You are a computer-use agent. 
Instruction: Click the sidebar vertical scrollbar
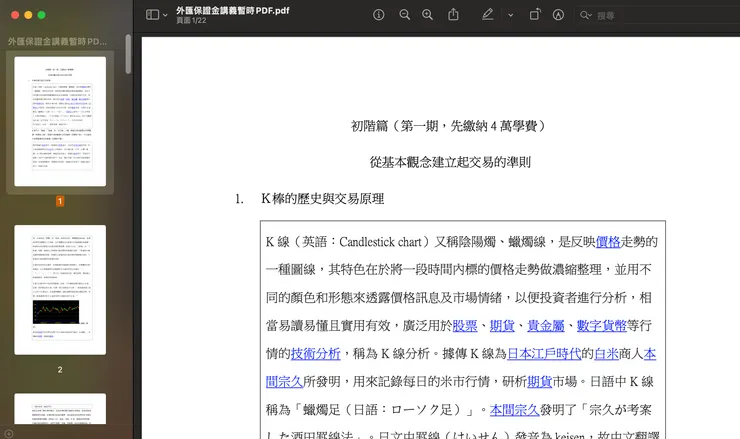click(128, 54)
